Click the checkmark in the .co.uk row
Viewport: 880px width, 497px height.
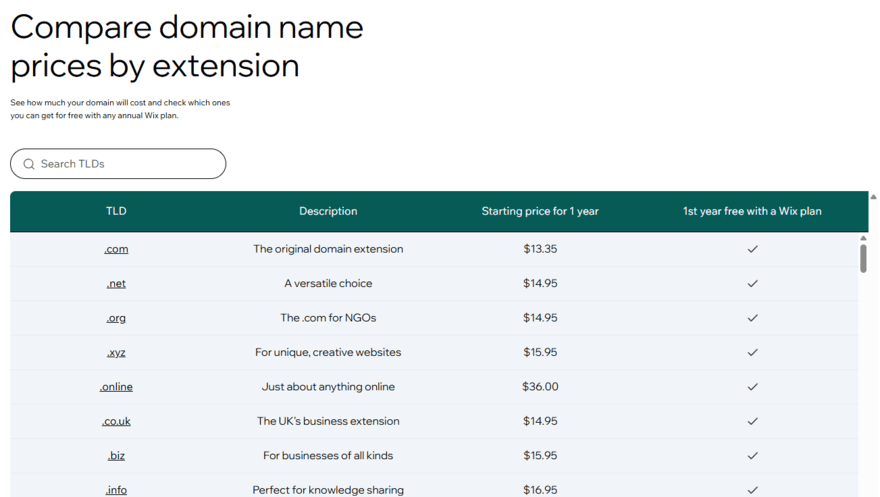pos(753,421)
